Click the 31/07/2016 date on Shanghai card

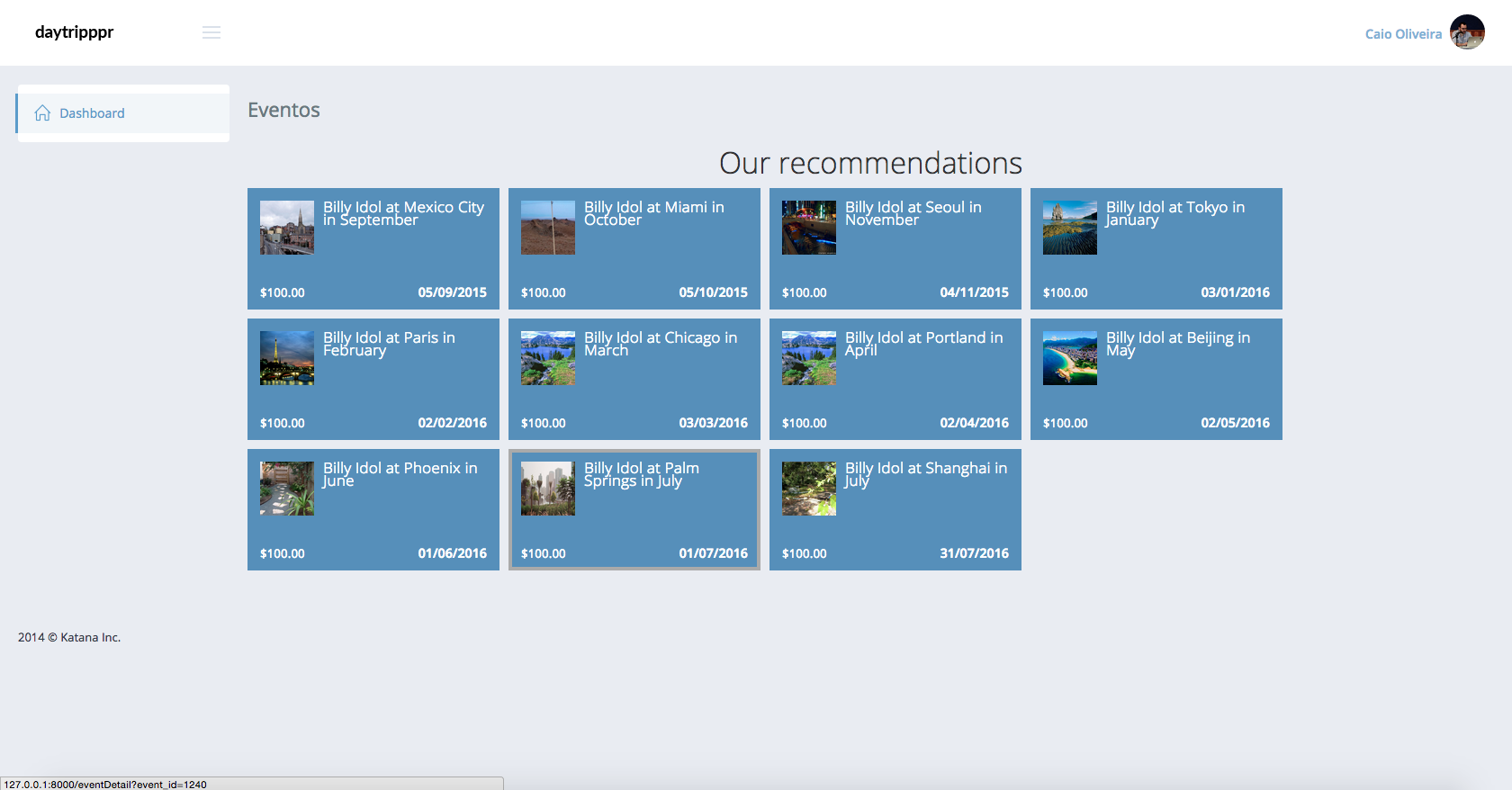coord(974,553)
